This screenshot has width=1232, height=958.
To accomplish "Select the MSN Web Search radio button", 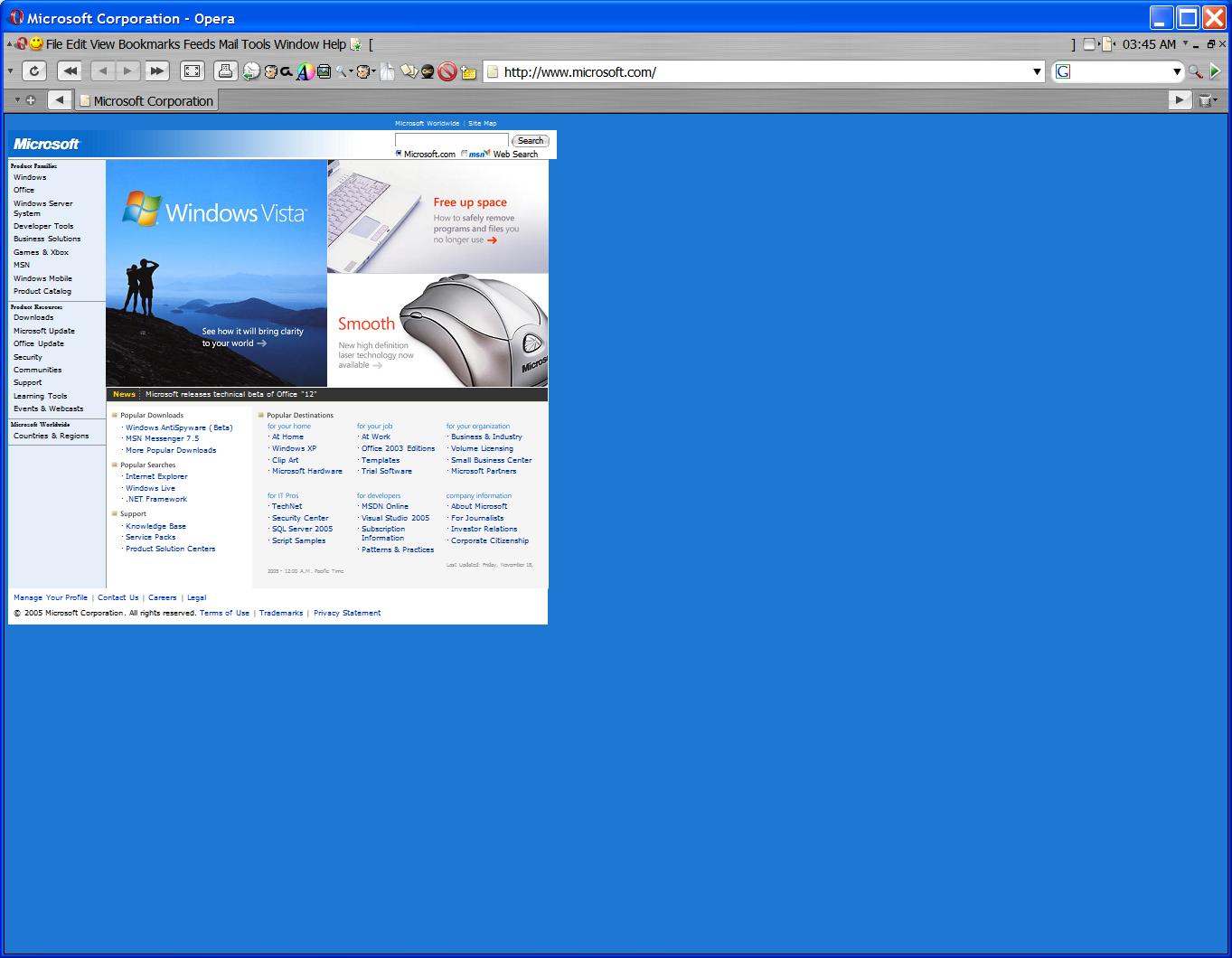I will click(x=465, y=154).
